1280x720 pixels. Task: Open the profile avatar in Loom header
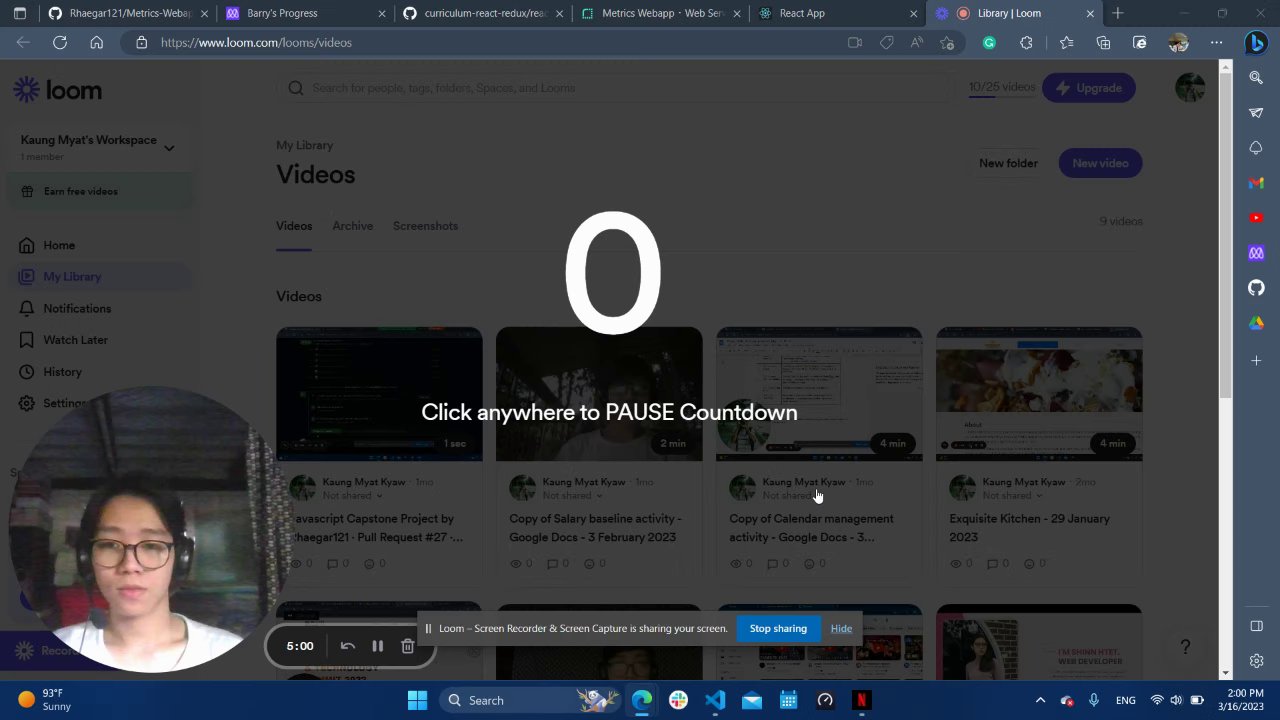(x=1190, y=88)
